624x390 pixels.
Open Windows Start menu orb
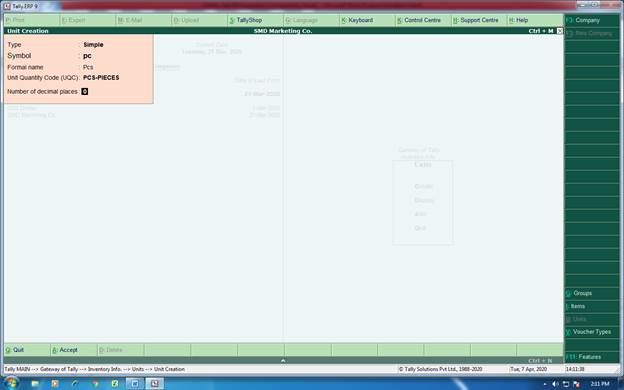[x=11, y=384]
